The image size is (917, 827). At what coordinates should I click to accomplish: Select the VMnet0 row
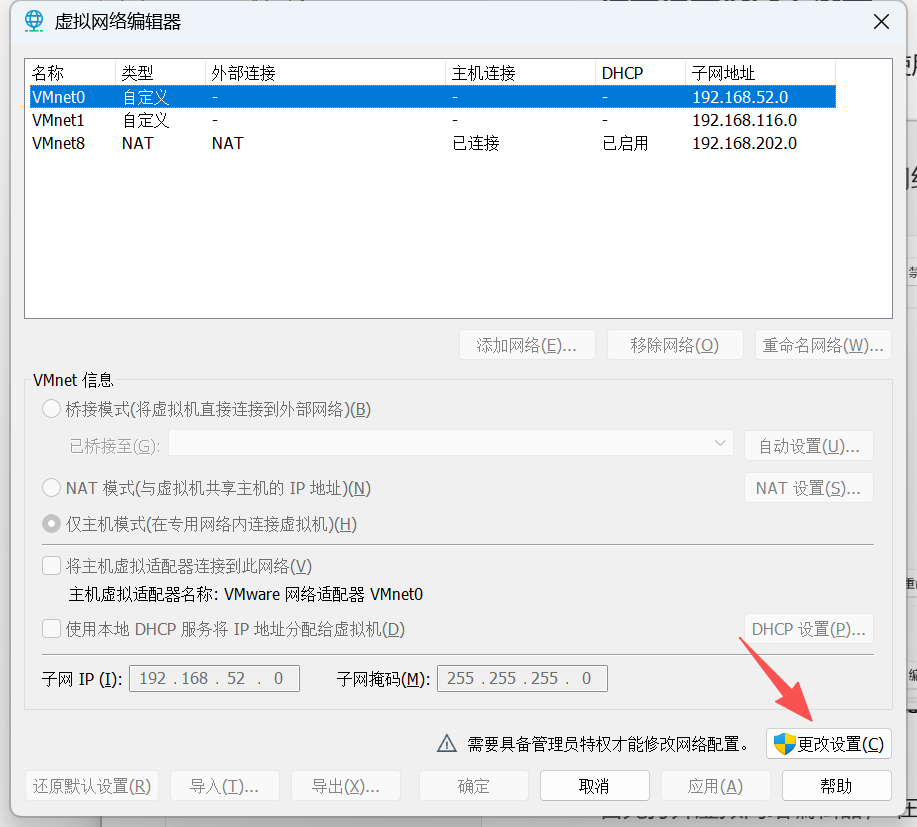point(433,97)
